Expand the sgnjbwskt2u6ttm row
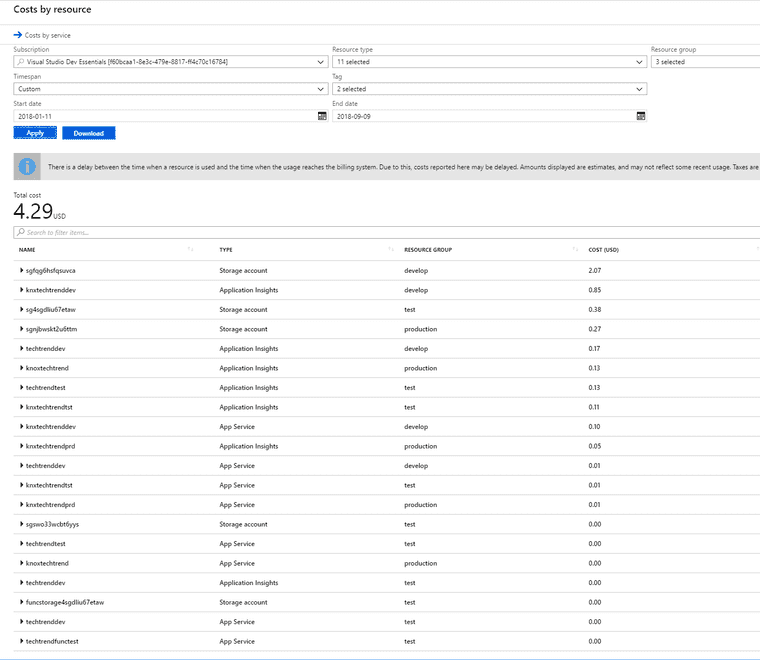Viewport: 760px width, 660px height. click(21, 329)
